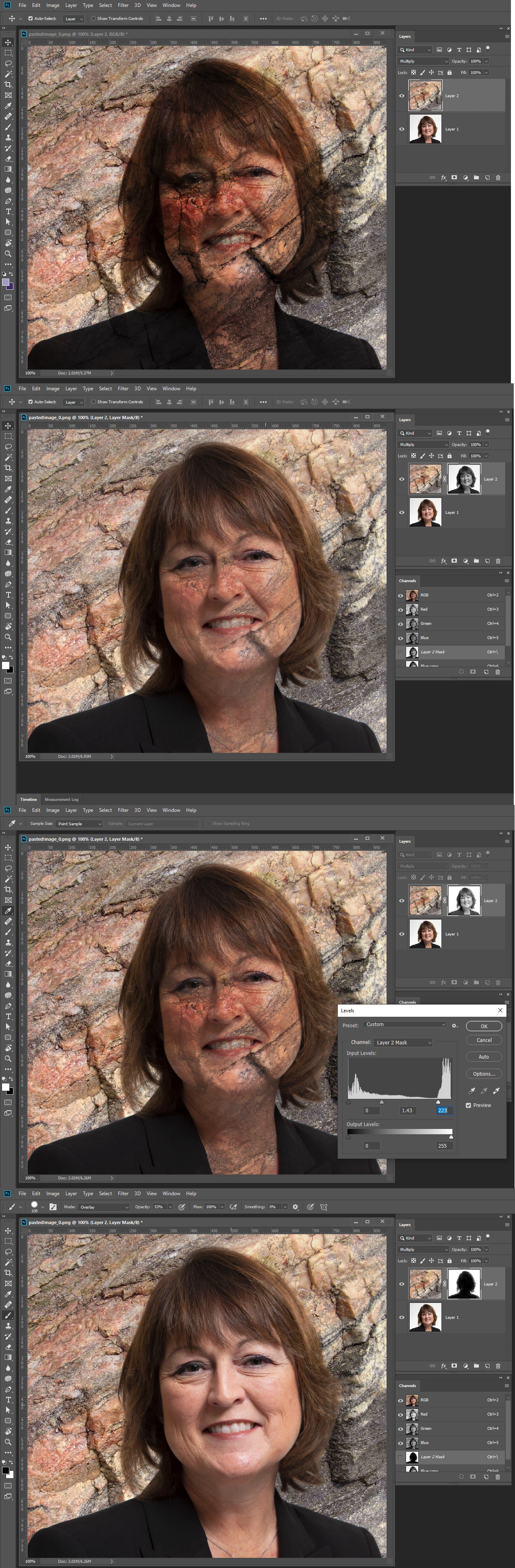Open the Opacity arrow in the top screenshot's Layers panel
Screen dimensions: 515x1568
pyautogui.click(x=487, y=61)
